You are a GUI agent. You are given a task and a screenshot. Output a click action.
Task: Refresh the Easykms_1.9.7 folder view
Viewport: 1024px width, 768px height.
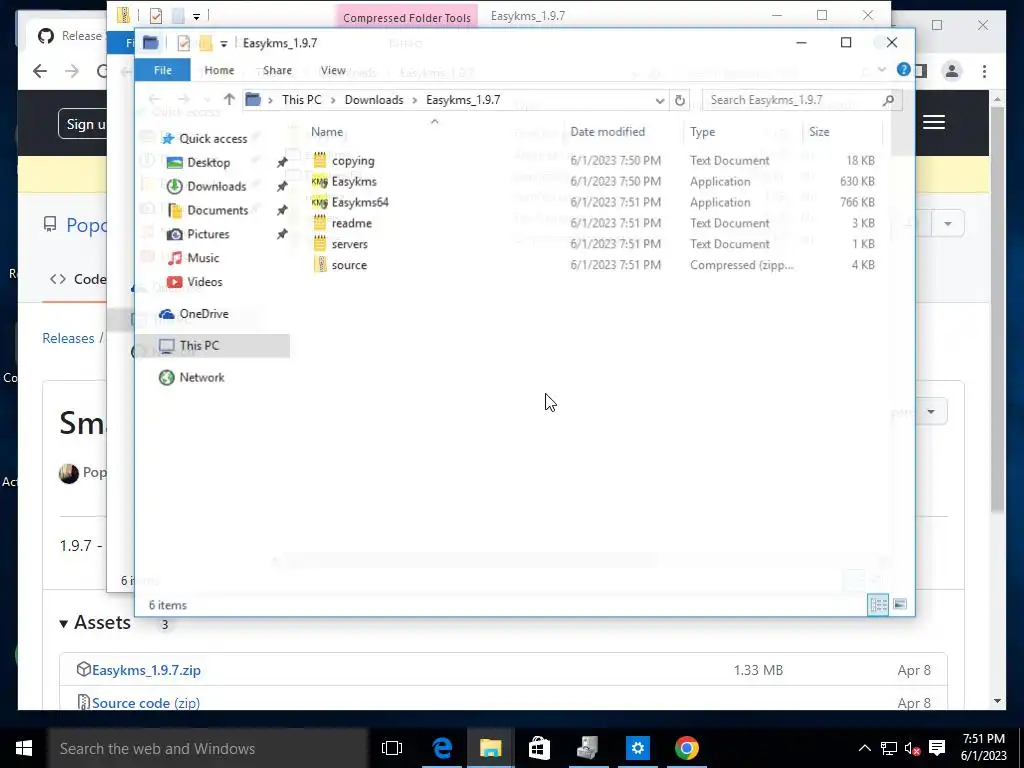(680, 101)
